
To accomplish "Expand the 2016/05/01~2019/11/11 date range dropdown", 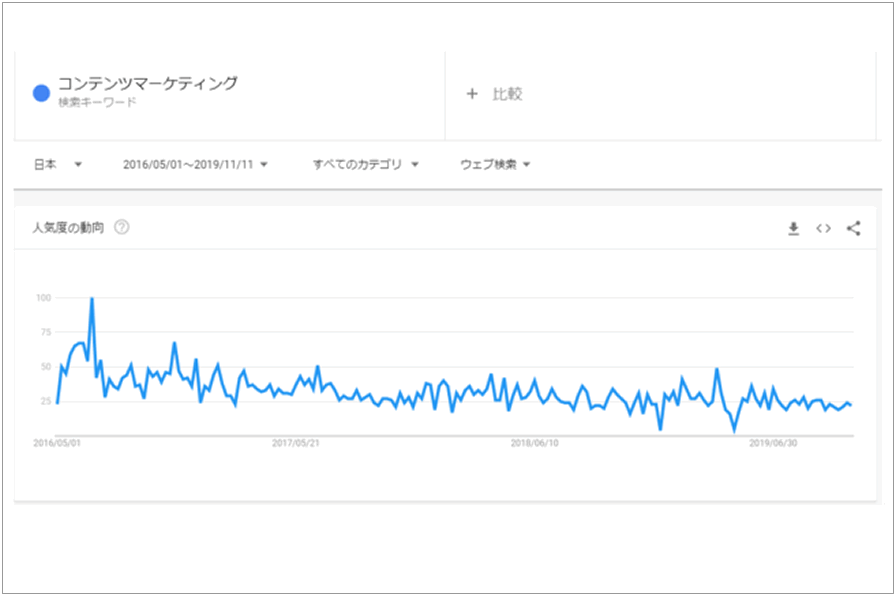I will tap(195, 165).
